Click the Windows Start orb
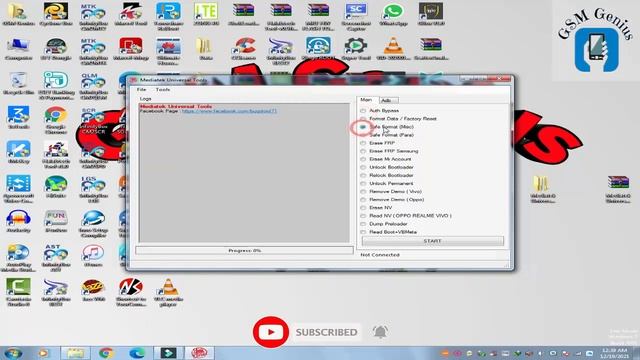Screen dimensions: 640x360 tap(13, 353)
